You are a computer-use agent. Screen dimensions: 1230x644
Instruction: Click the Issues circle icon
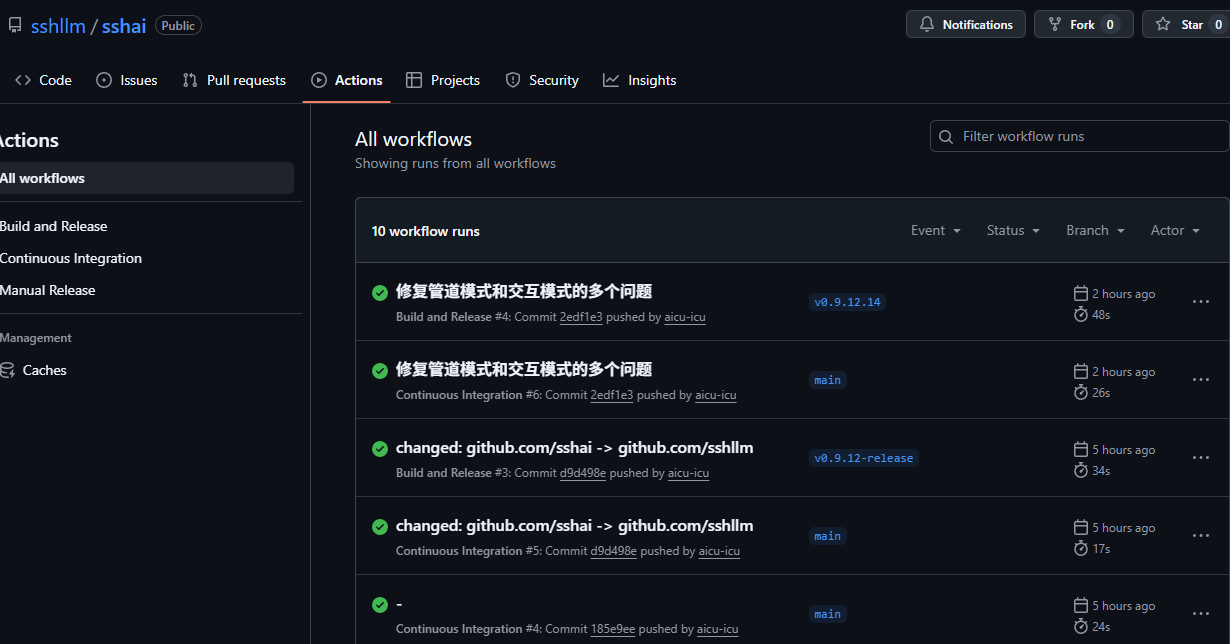pyautogui.click(x=104, y=80)
